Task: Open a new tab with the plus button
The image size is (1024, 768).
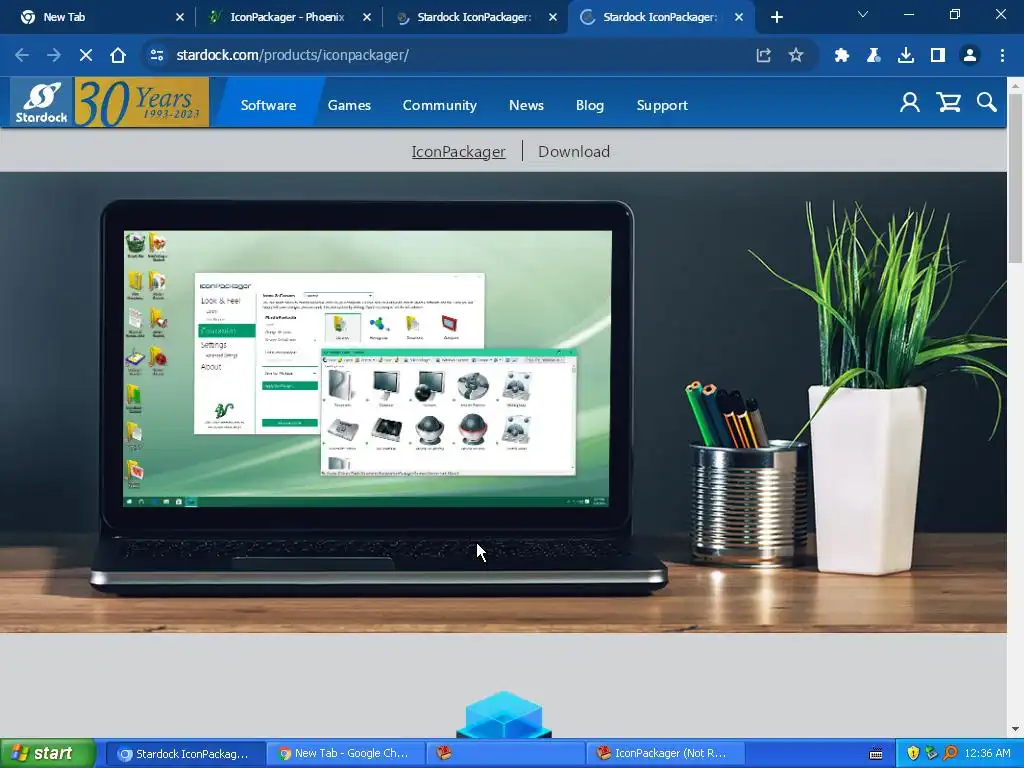Action: coord(776,17)
